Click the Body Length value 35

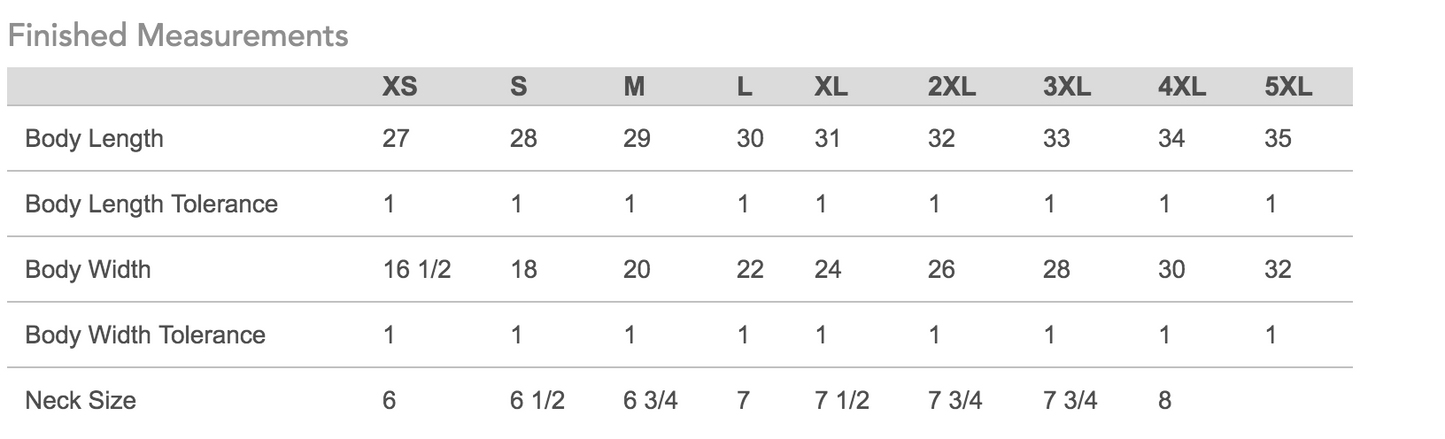coord(1278,138)
